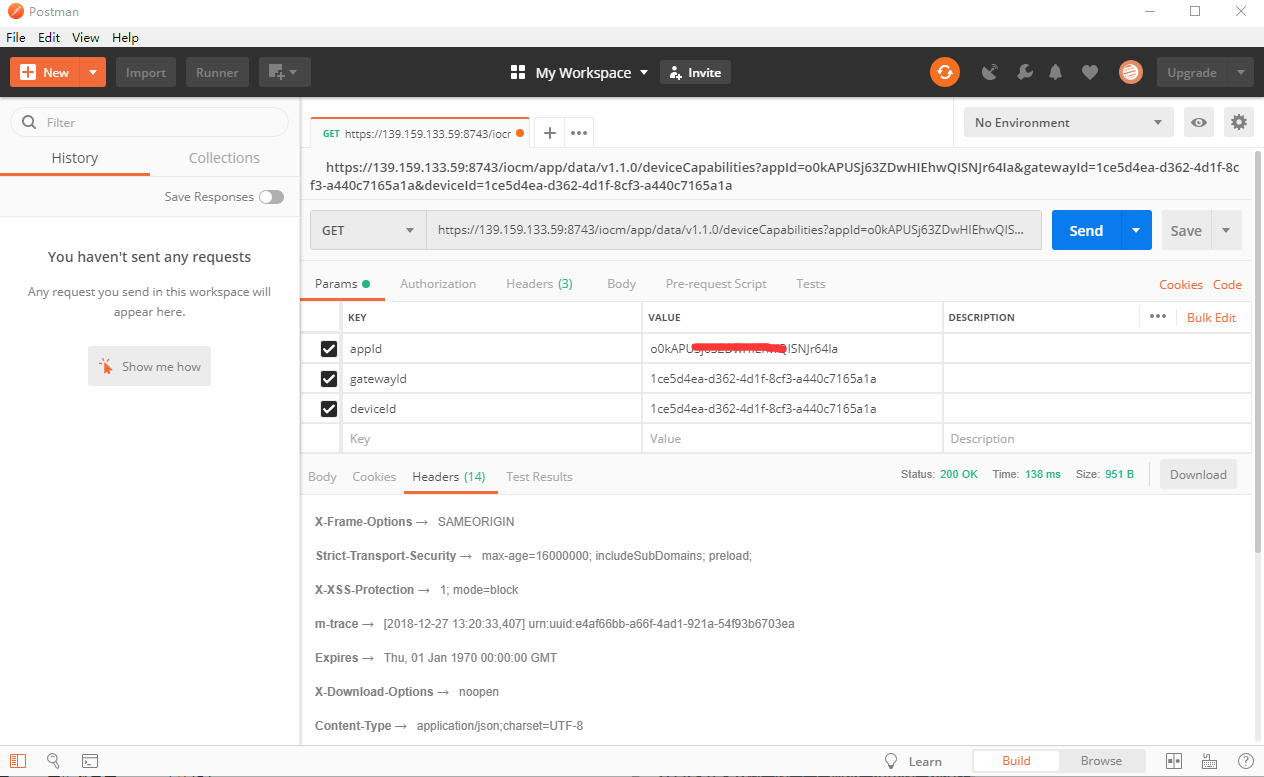Open the Postman console icon

point(89,761)
